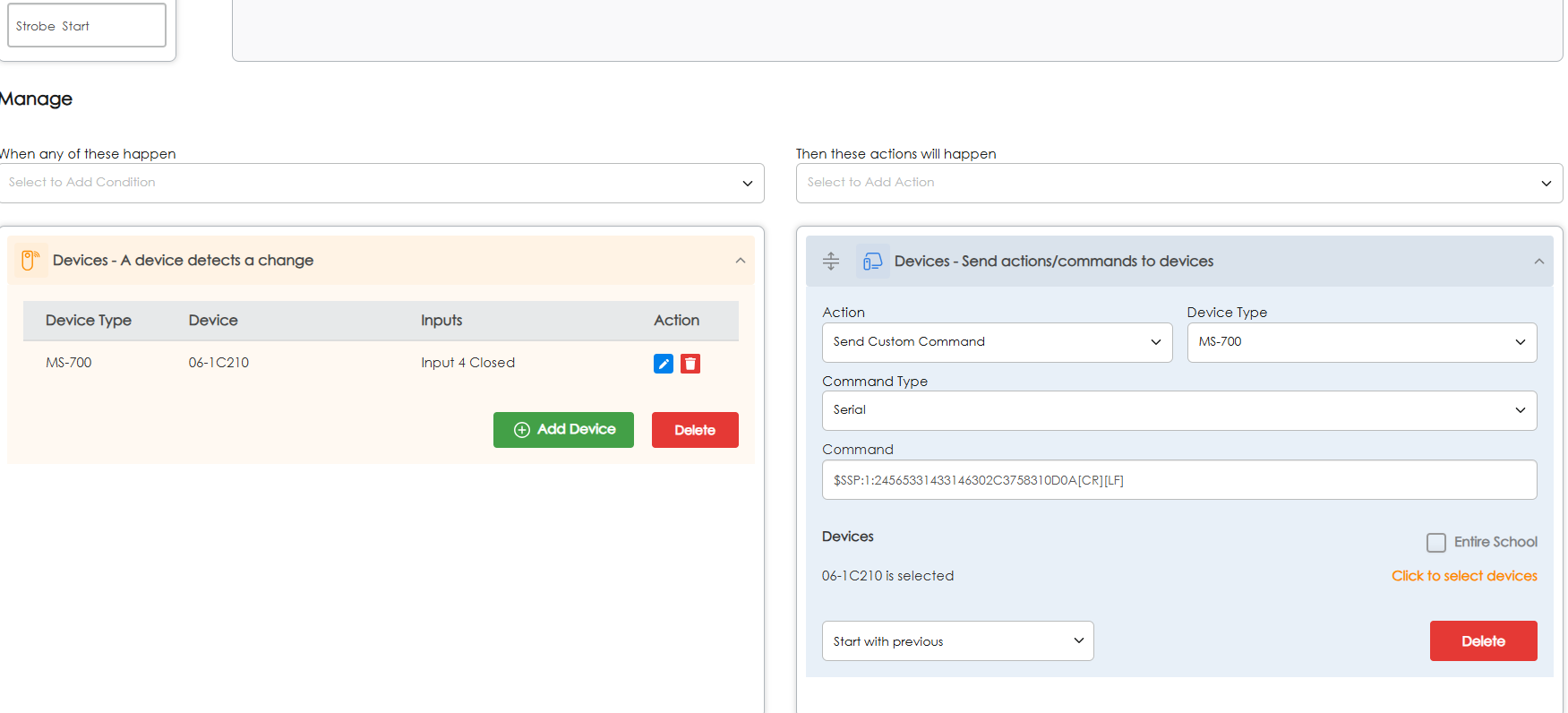Viewport: 1568px width, 713px height.
Task: Select the '06-1C210' device cell
Action: [218, 363]
